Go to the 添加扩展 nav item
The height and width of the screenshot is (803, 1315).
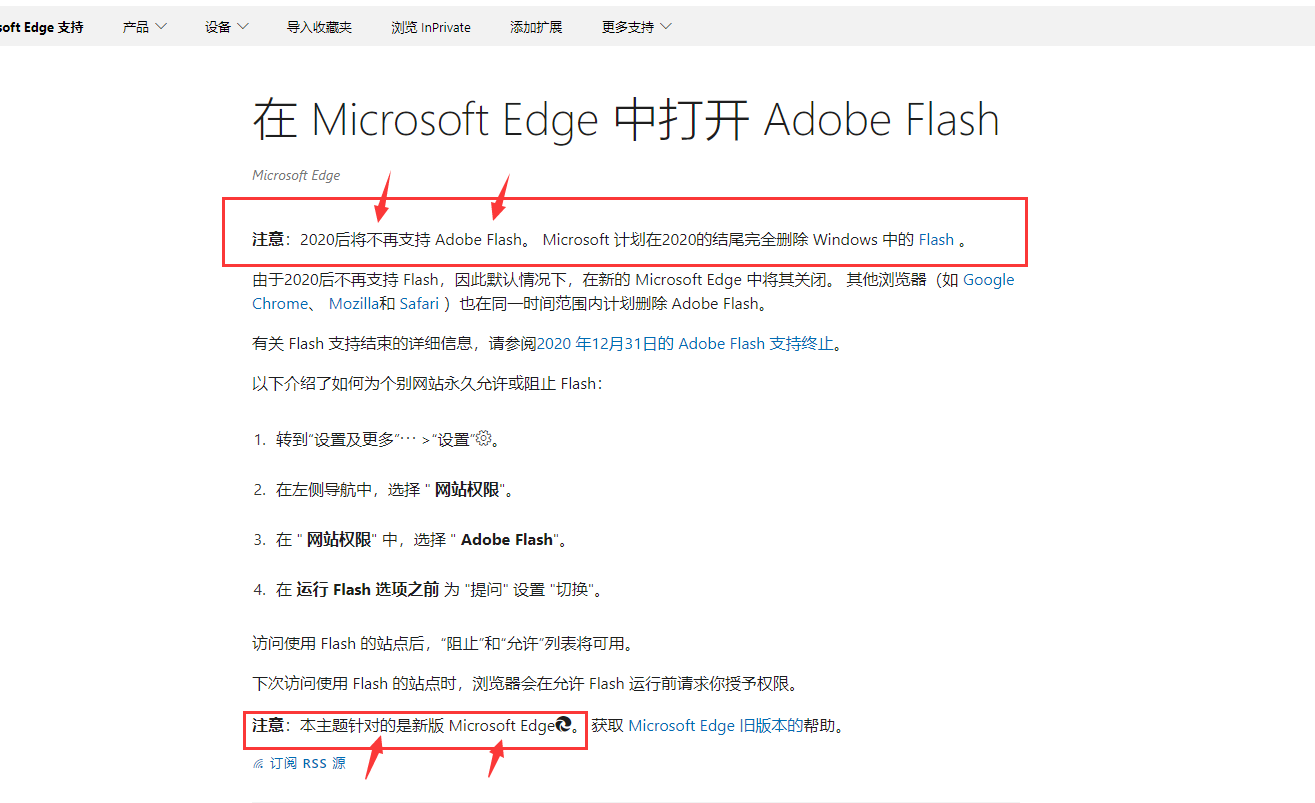(x=536, y=27)
